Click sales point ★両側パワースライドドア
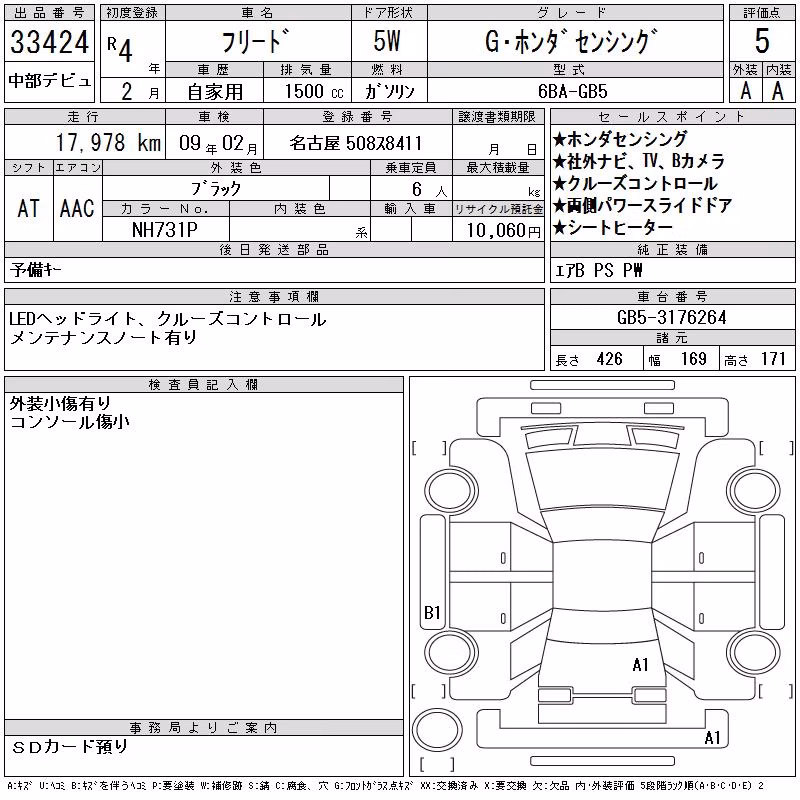This screenshot has width=800, height=800. click(x=642, y=205)
